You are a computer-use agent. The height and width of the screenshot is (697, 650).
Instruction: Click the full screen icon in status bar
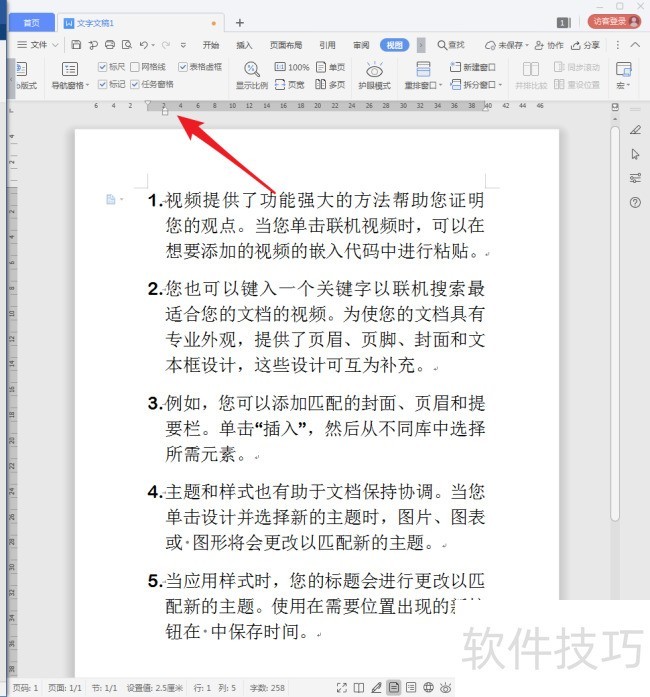(341, 688)
